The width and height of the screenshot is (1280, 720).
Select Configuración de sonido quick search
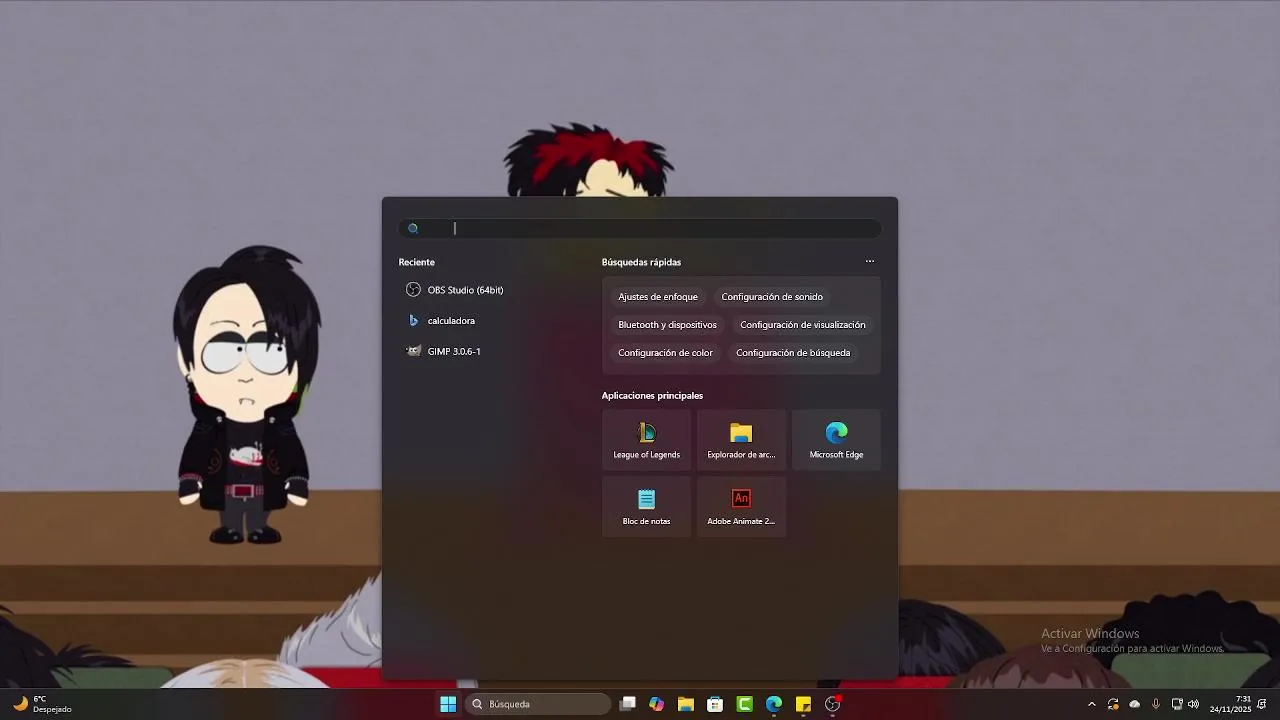[772, 297]
